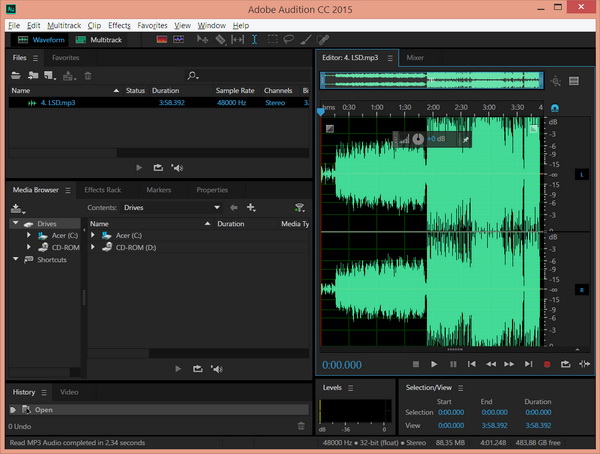Image resolution: width=600 pixels, height=454 pixels.
Task: Click the timeline playhead marker
Action: point(321,112)
